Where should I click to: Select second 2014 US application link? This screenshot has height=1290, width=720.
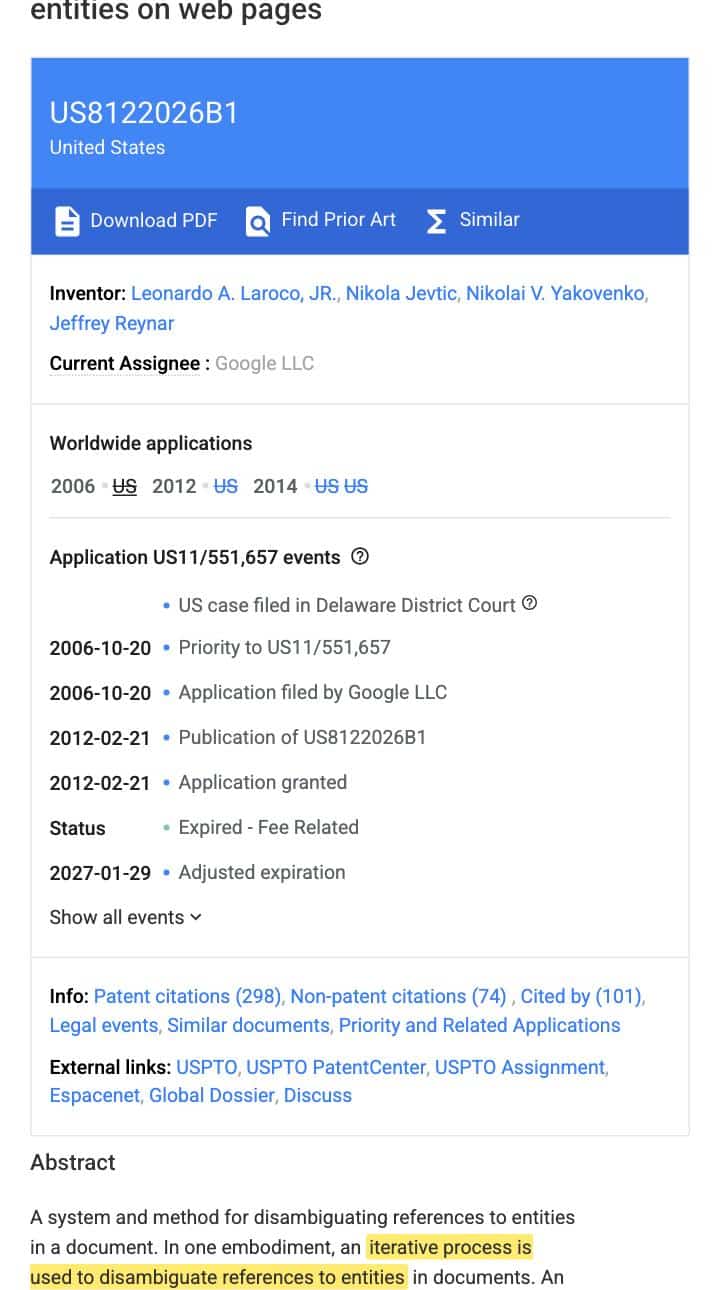pyautogui.click(x=356, y=486)
